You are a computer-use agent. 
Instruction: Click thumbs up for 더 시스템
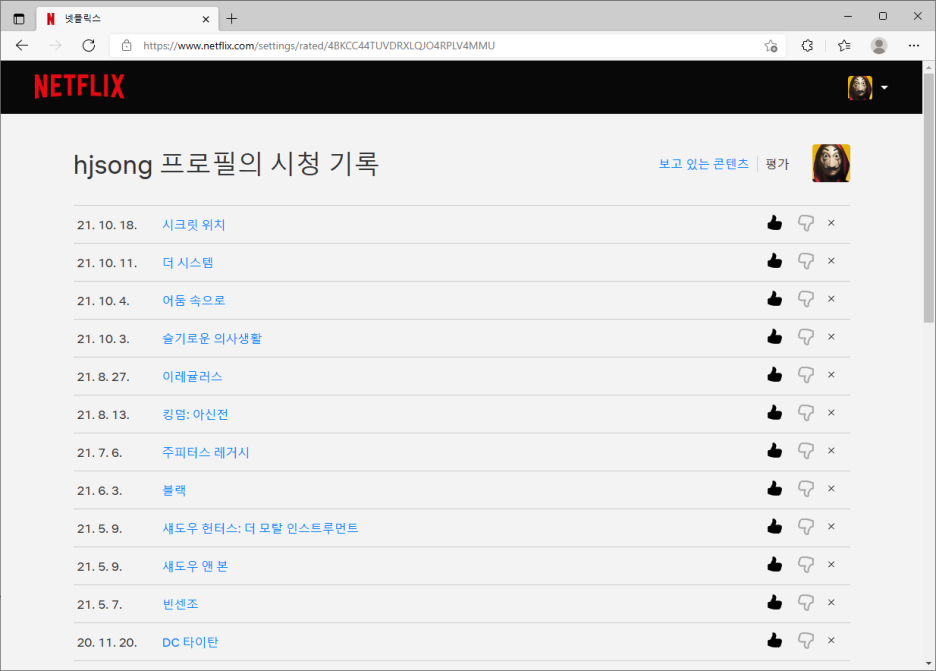pyautogui.click(x=774, y=261)
